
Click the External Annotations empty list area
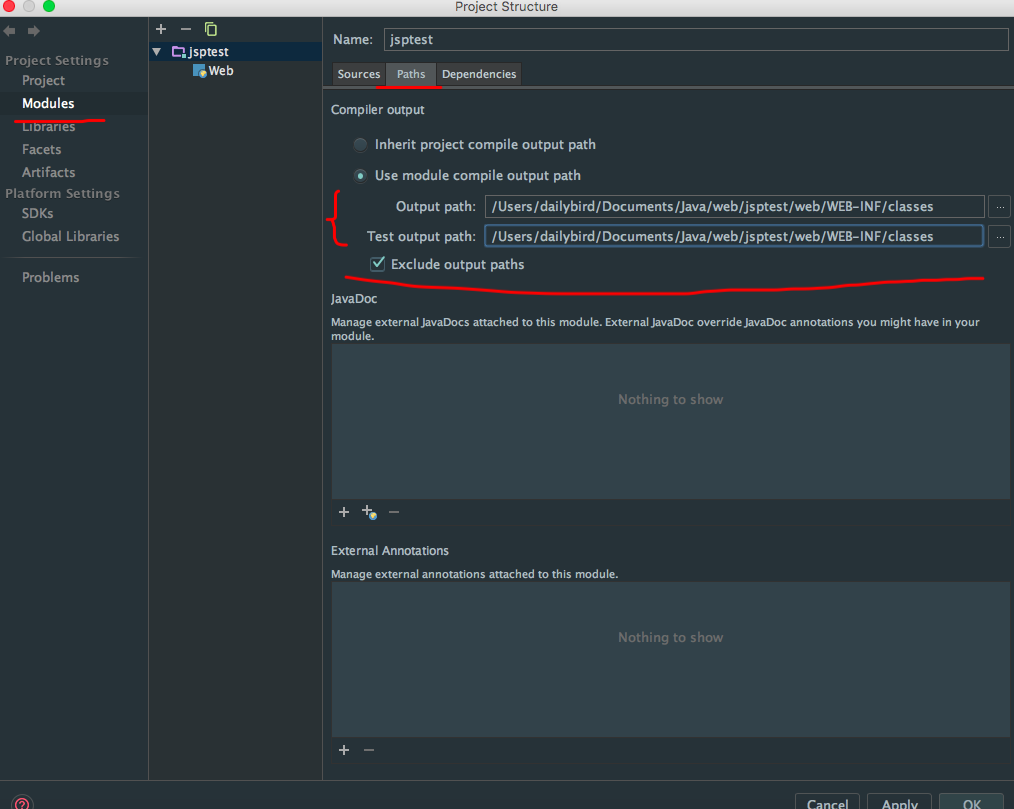click(671, 660)
